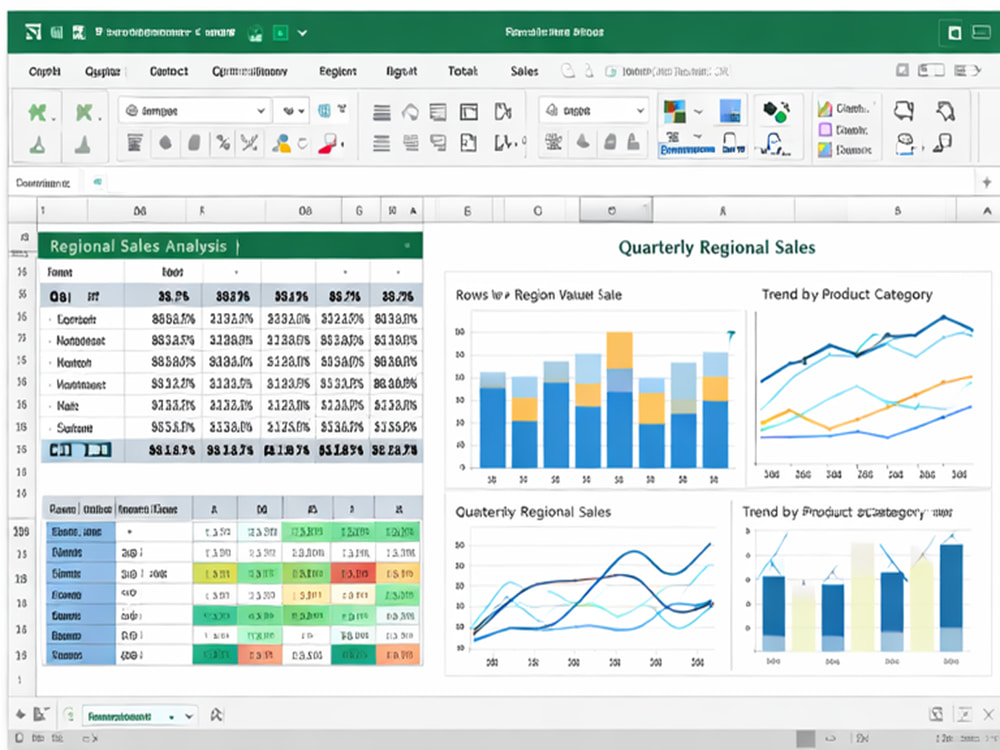Click the small icon beside the name box
Viewport: 1000px width, 750px height.
point(98,182)
